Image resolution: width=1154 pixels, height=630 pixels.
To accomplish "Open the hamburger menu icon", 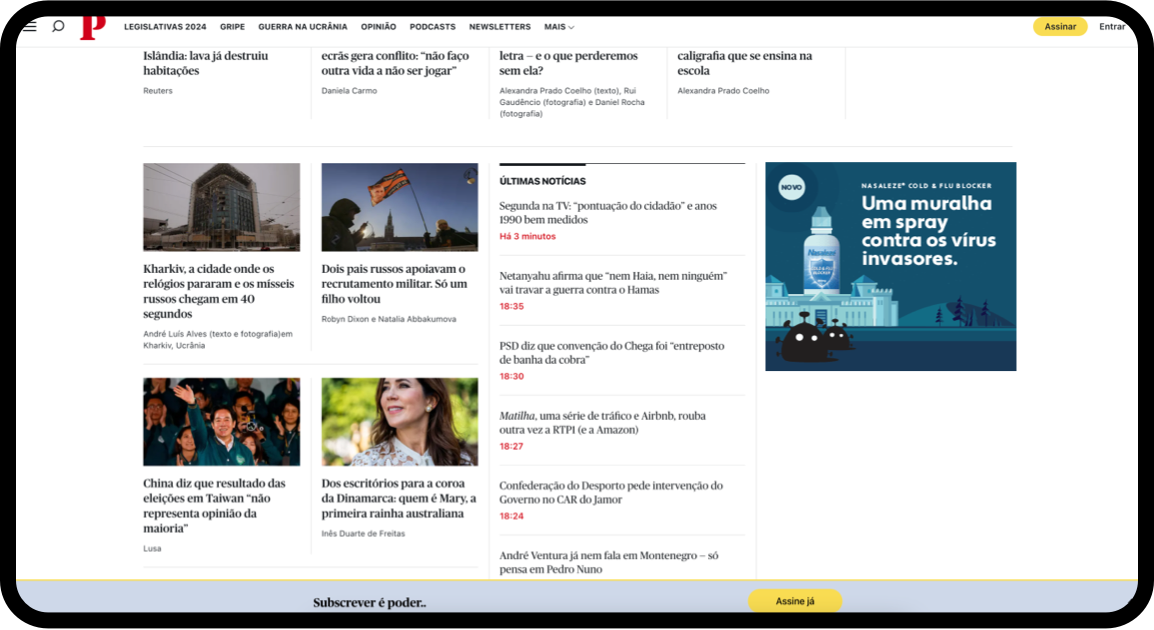I will (x=30, y=27).
